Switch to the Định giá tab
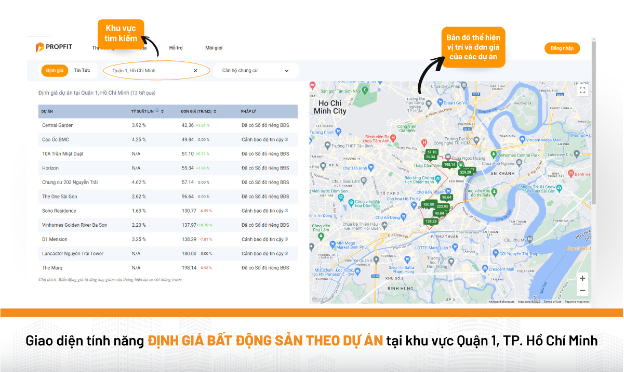The image size is (624, 372). click(55, 70)
